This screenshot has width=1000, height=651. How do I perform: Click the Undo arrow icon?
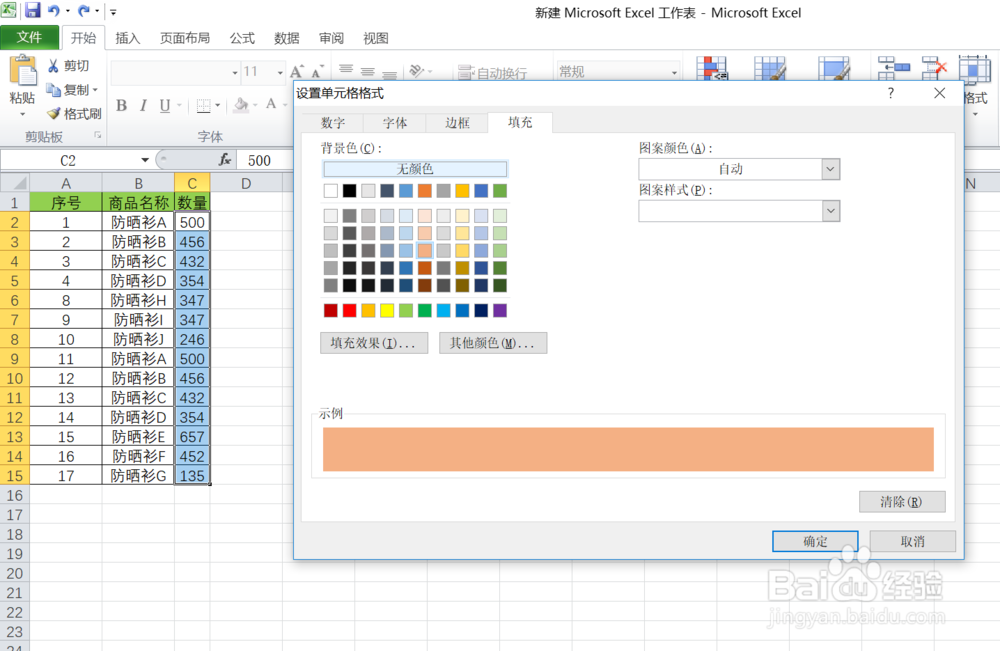(54, 11)
